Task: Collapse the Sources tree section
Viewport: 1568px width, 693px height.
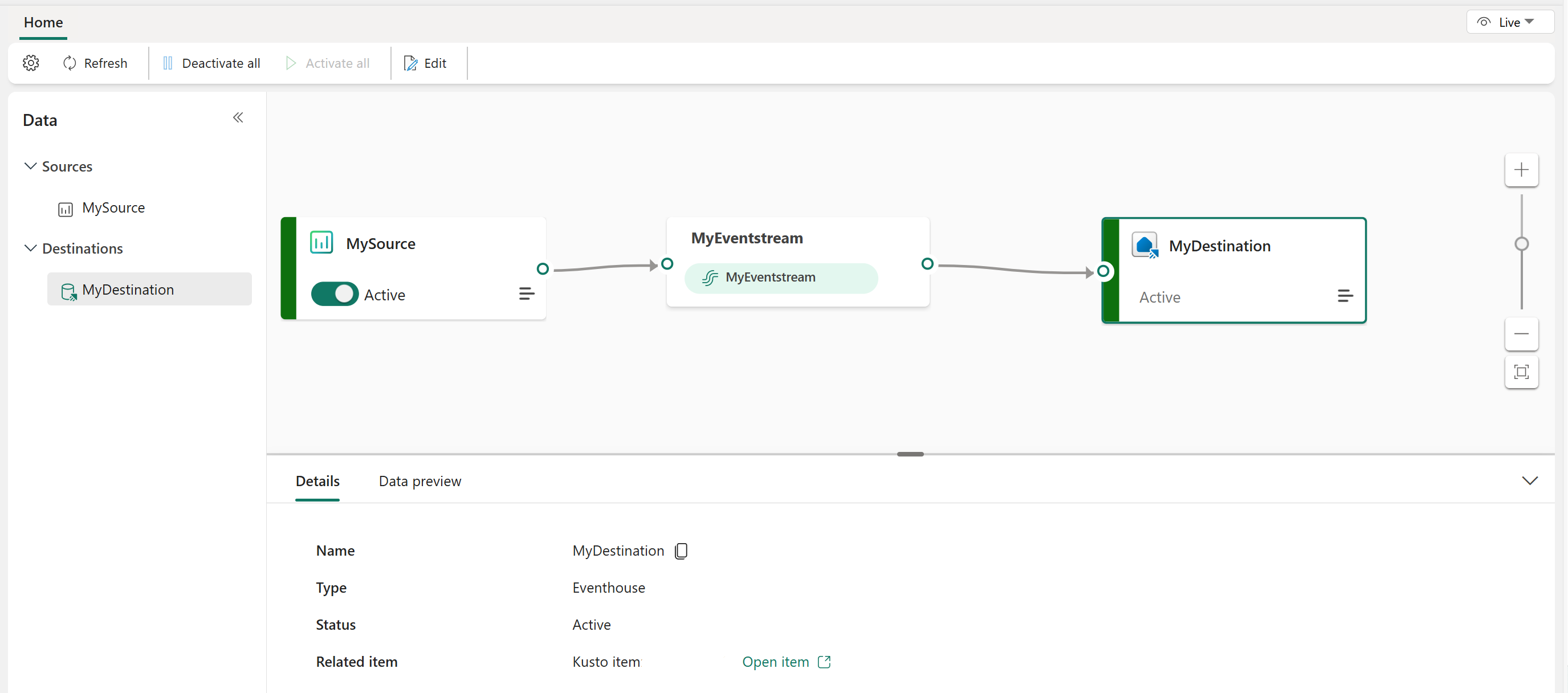Action: tap(30, 166)
